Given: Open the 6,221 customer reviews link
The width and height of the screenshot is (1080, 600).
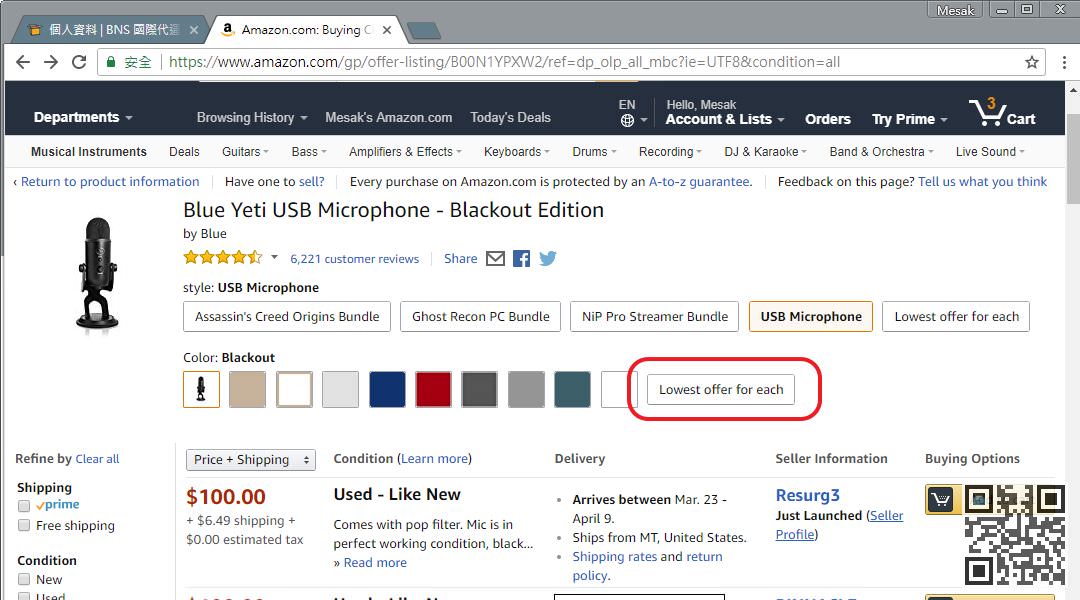Looking at the screenshot, I should tap(354, 259).
